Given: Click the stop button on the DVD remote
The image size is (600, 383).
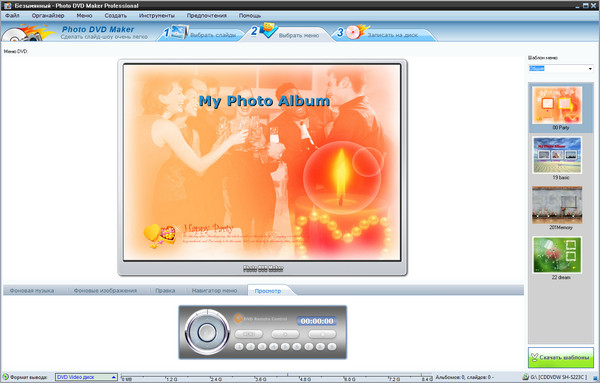Looking at the screenshot, I should point(322,334).
